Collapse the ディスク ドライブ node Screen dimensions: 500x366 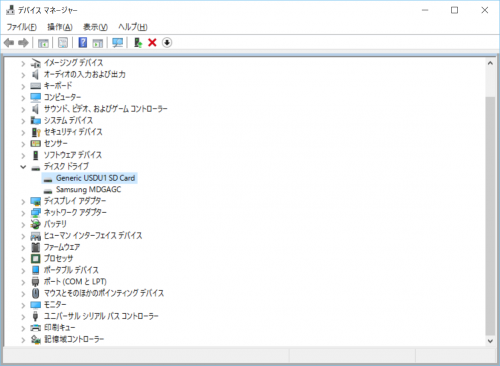point(23,167)
